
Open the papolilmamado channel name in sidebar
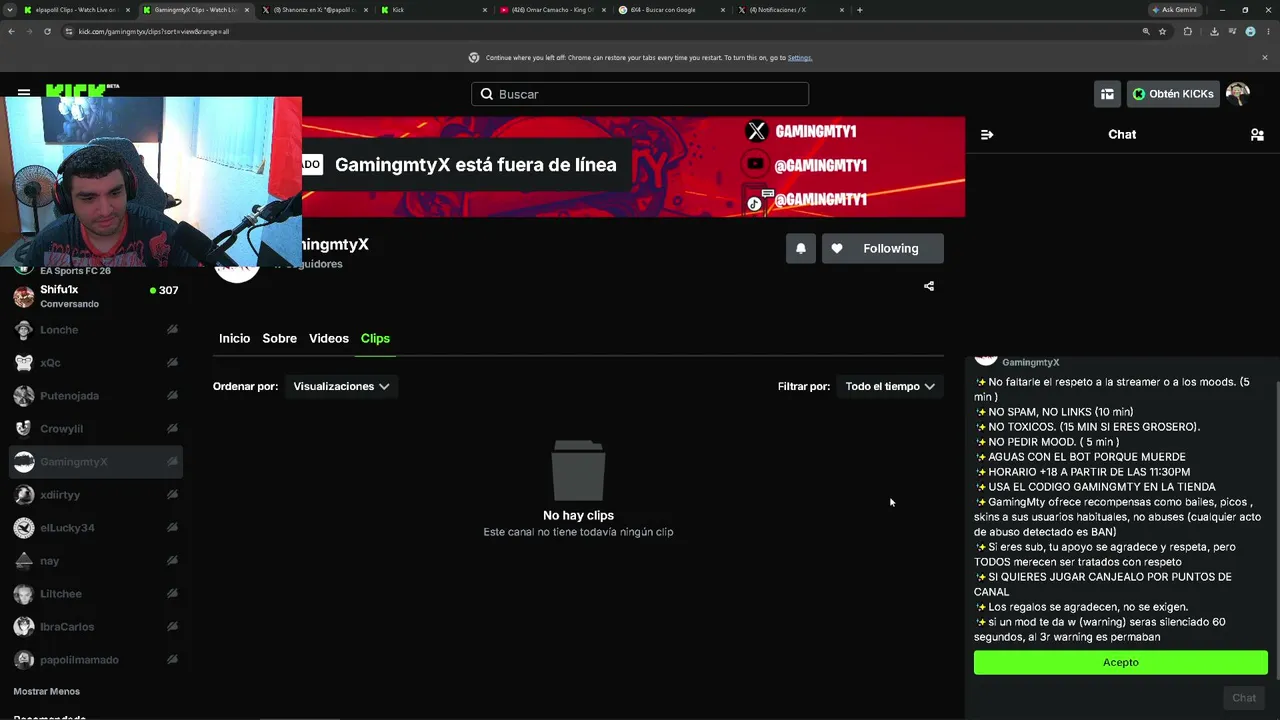pyautogui.click(x=80, y=660)
